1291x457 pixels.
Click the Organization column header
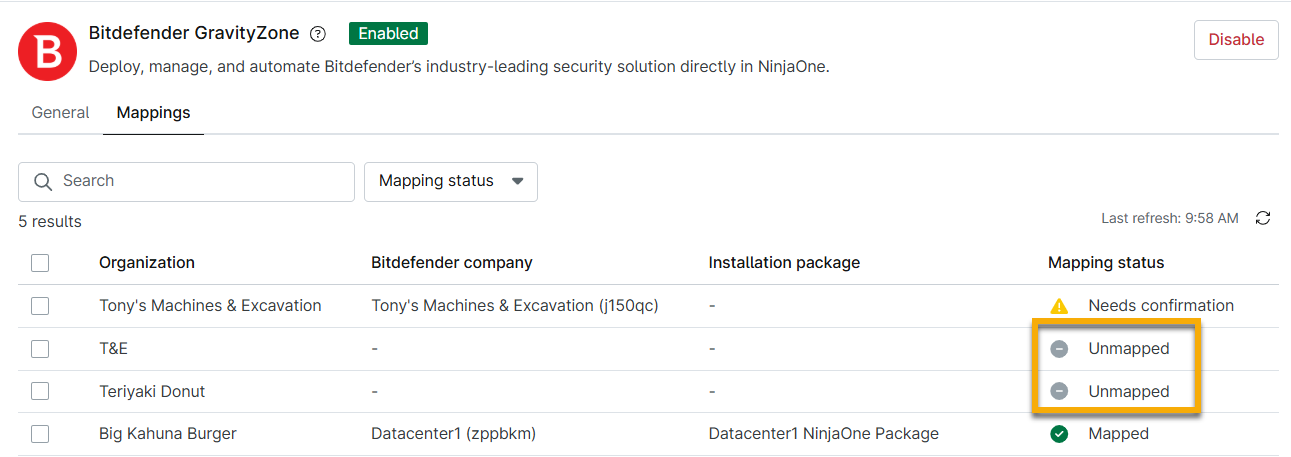tap(147, 263)
